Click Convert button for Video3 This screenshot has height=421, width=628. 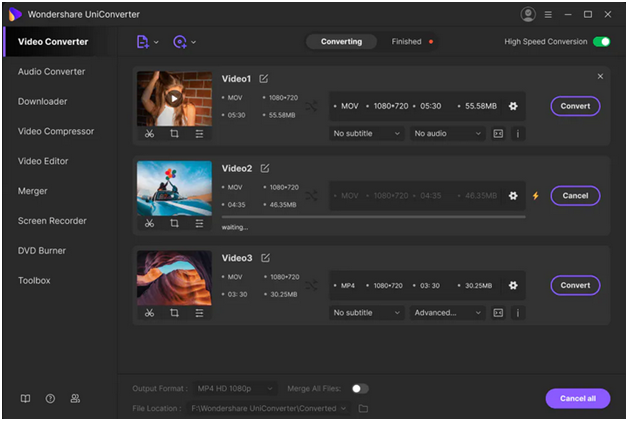tap(575, 286)
